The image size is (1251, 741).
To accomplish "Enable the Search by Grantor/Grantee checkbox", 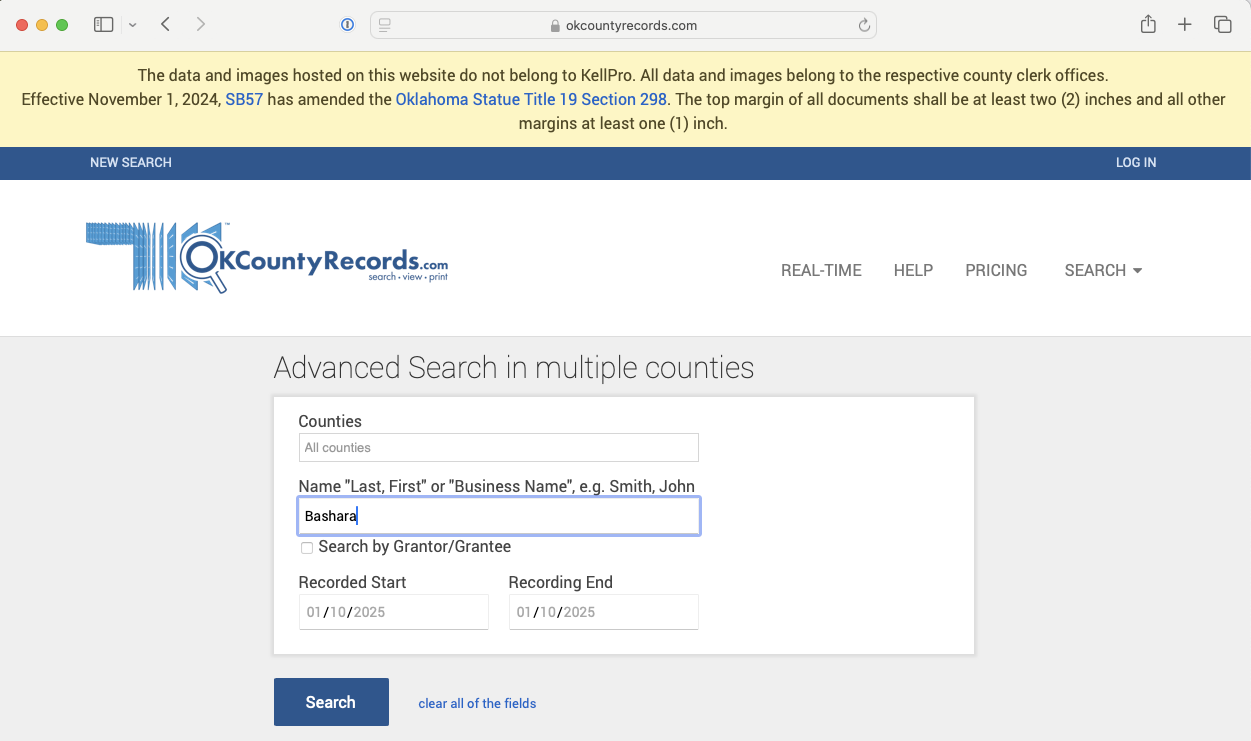I will click(307, 548).
